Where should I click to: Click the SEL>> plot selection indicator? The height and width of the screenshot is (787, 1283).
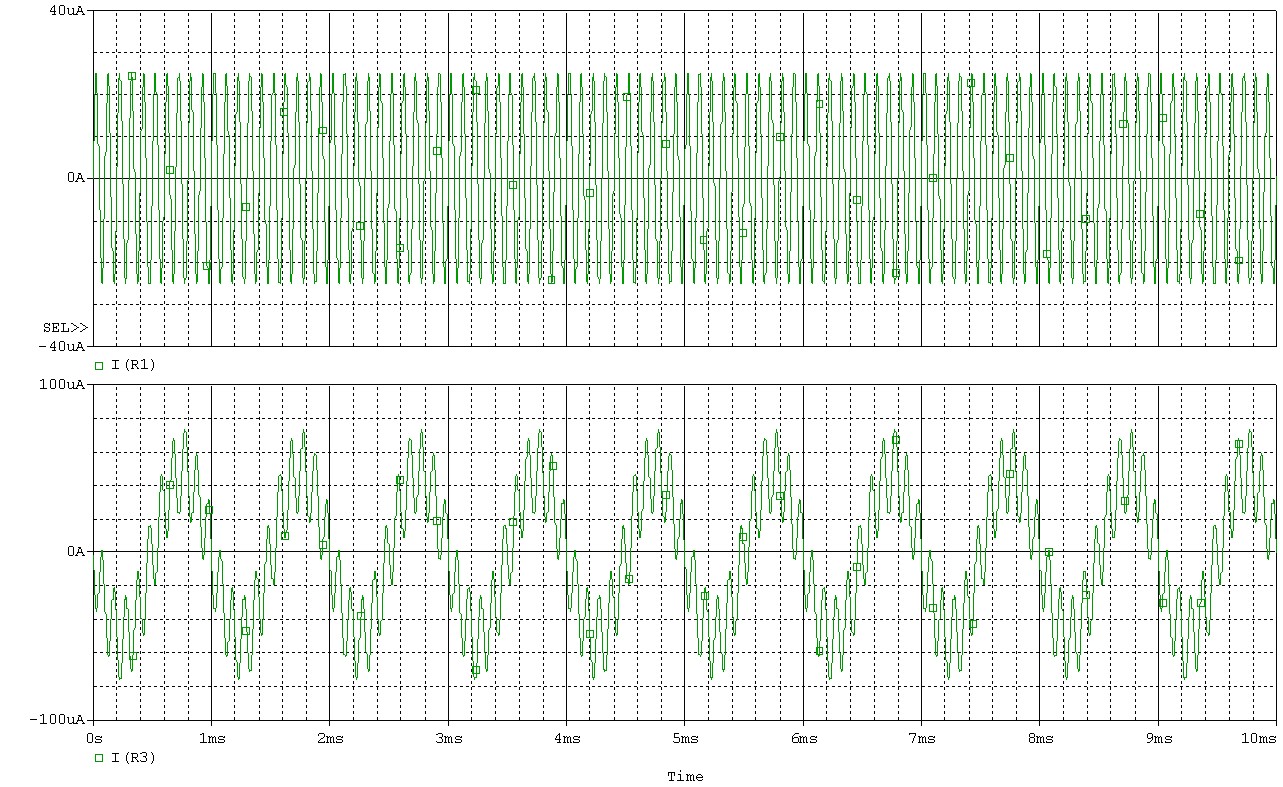[x=65, y=328]
